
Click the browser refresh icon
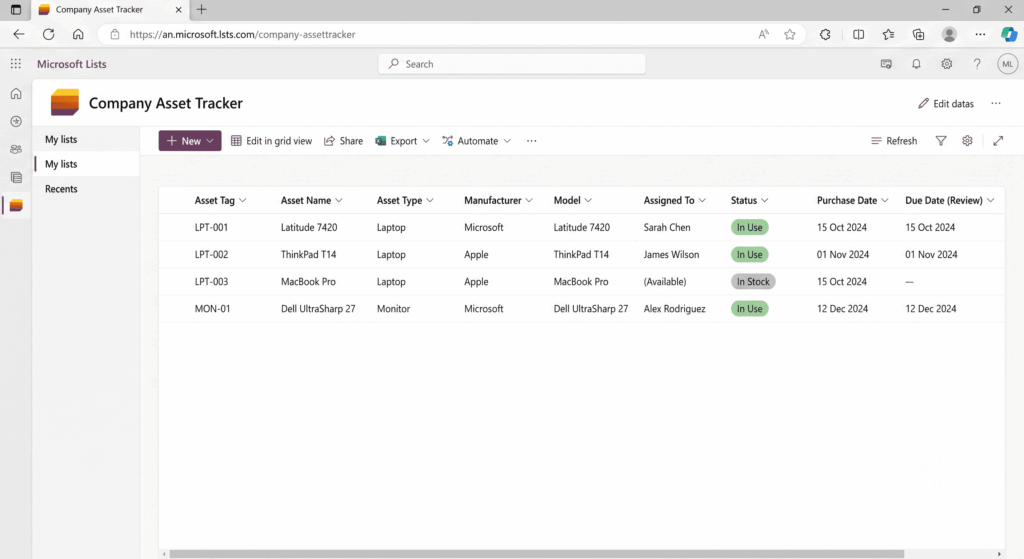pos(48,35)
